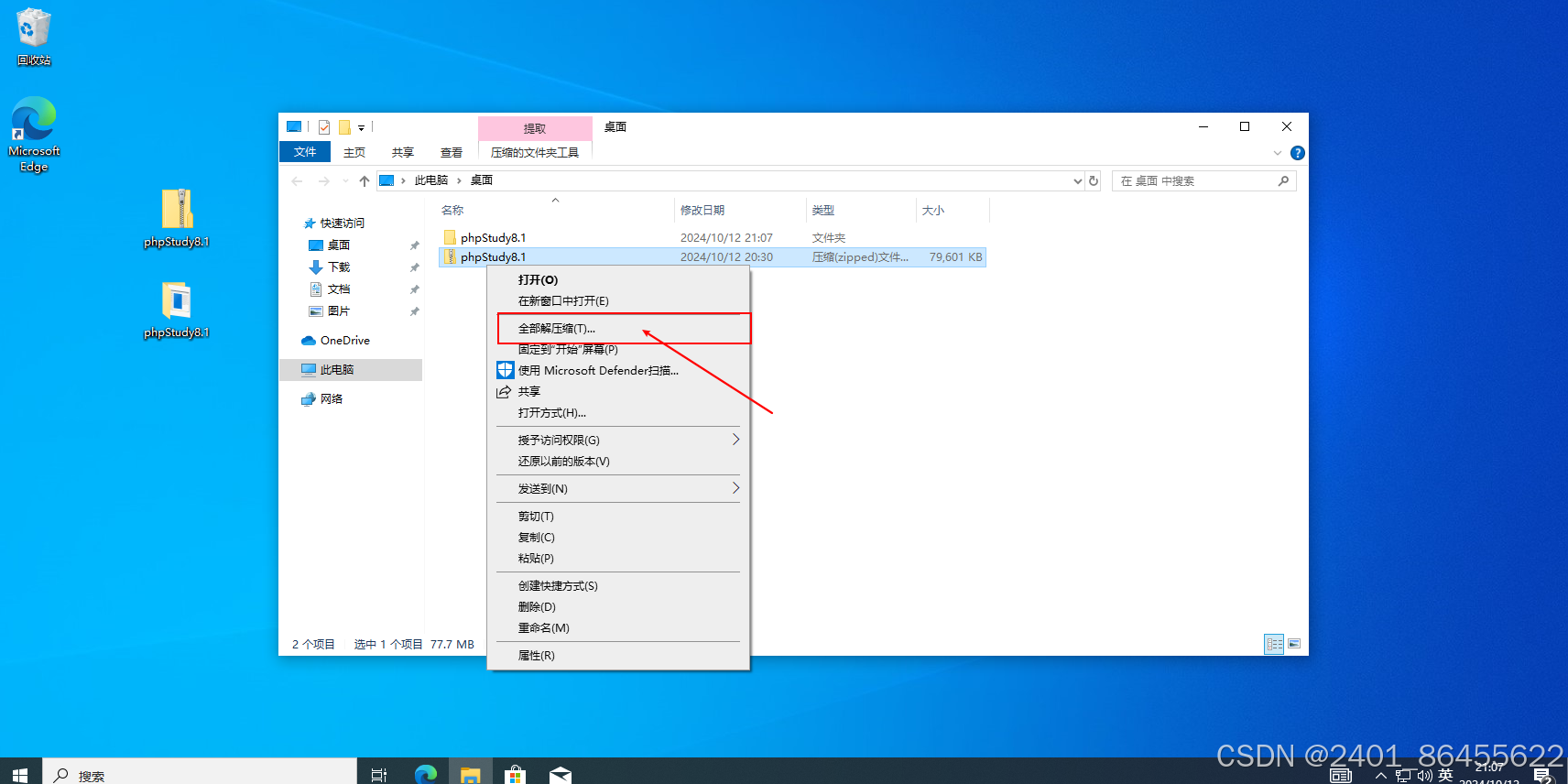Open Task View on taskbar
This screenshot has height=784, width=1568.
pos(379,775)
